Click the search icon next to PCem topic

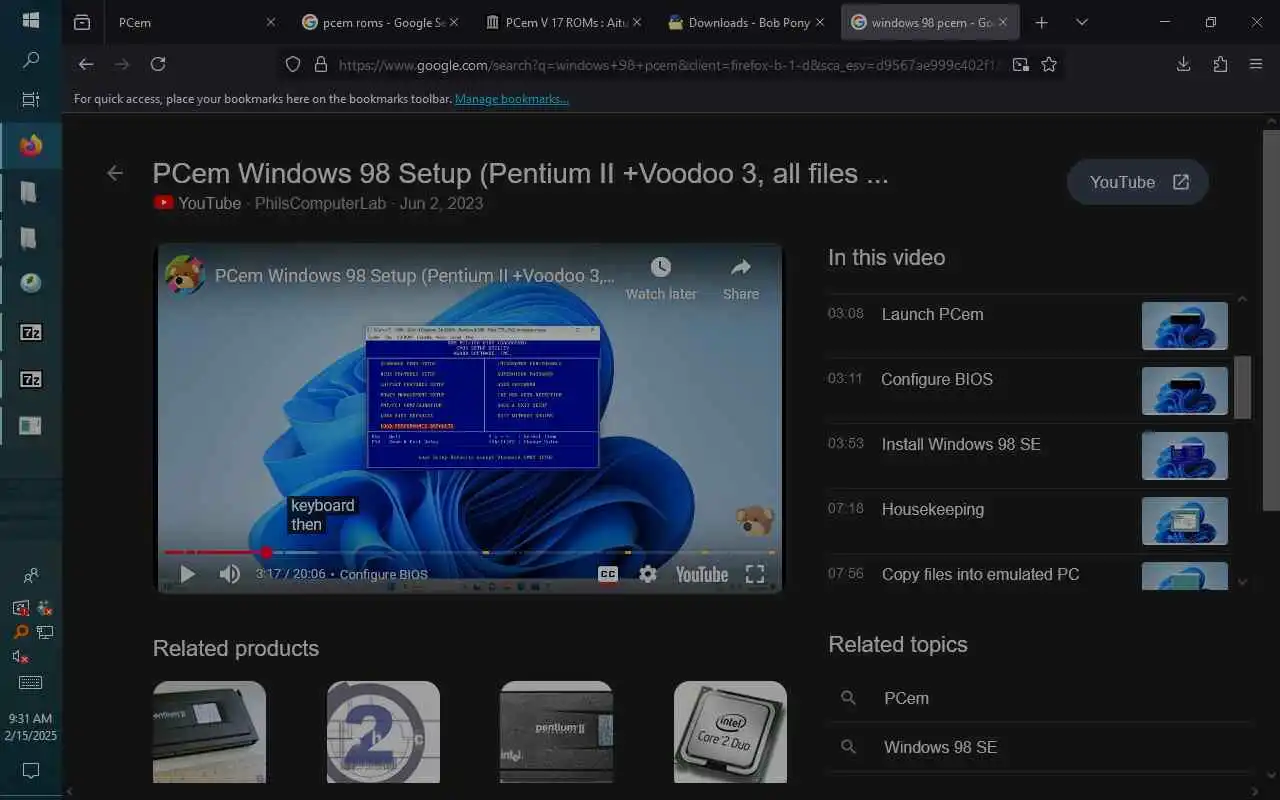tap(848, 698)
